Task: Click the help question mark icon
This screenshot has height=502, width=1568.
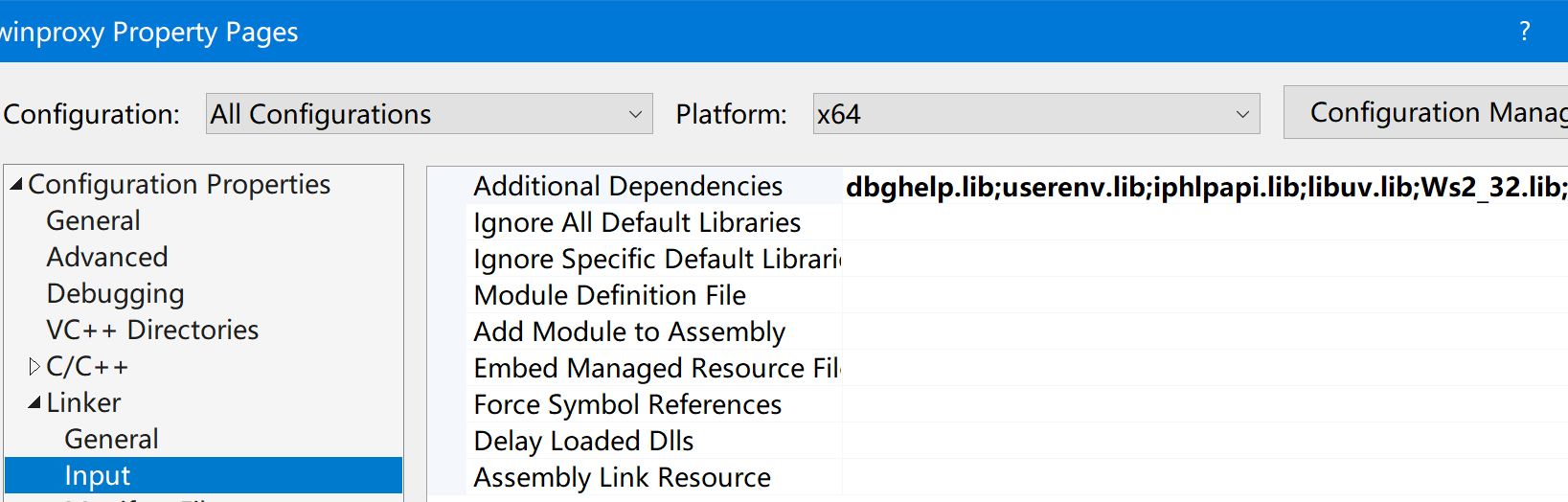Action: [x=1524, y=32]
